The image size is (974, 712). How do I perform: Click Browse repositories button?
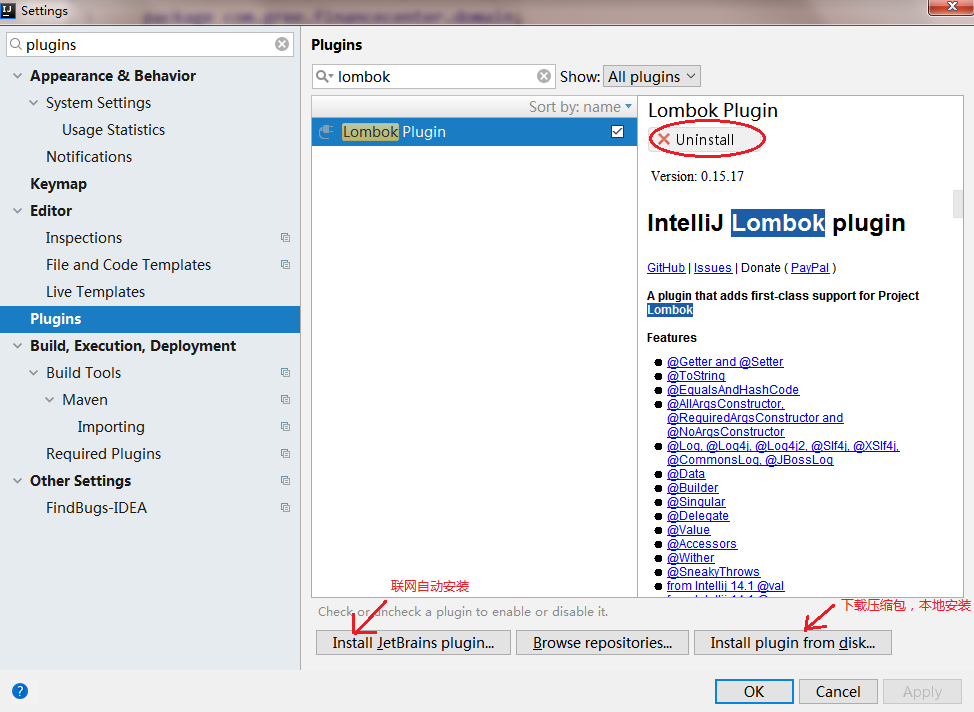602,642
